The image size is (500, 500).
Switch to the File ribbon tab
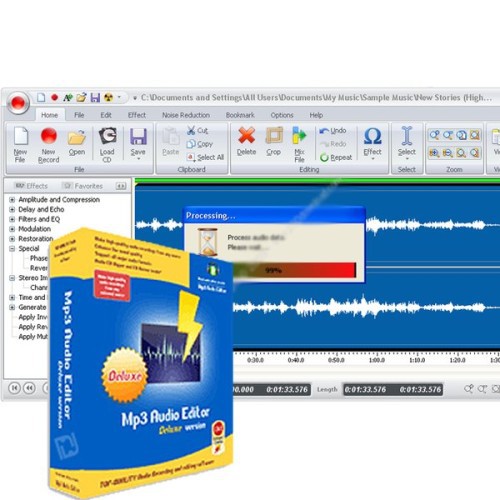(x=79, y=115)
